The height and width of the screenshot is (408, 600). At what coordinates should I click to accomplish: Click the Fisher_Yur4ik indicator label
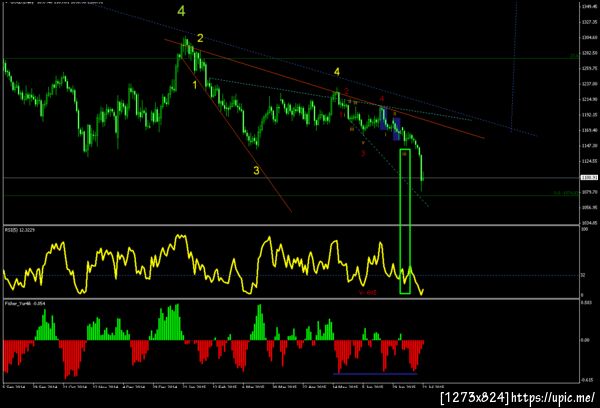tap(25, 304)
